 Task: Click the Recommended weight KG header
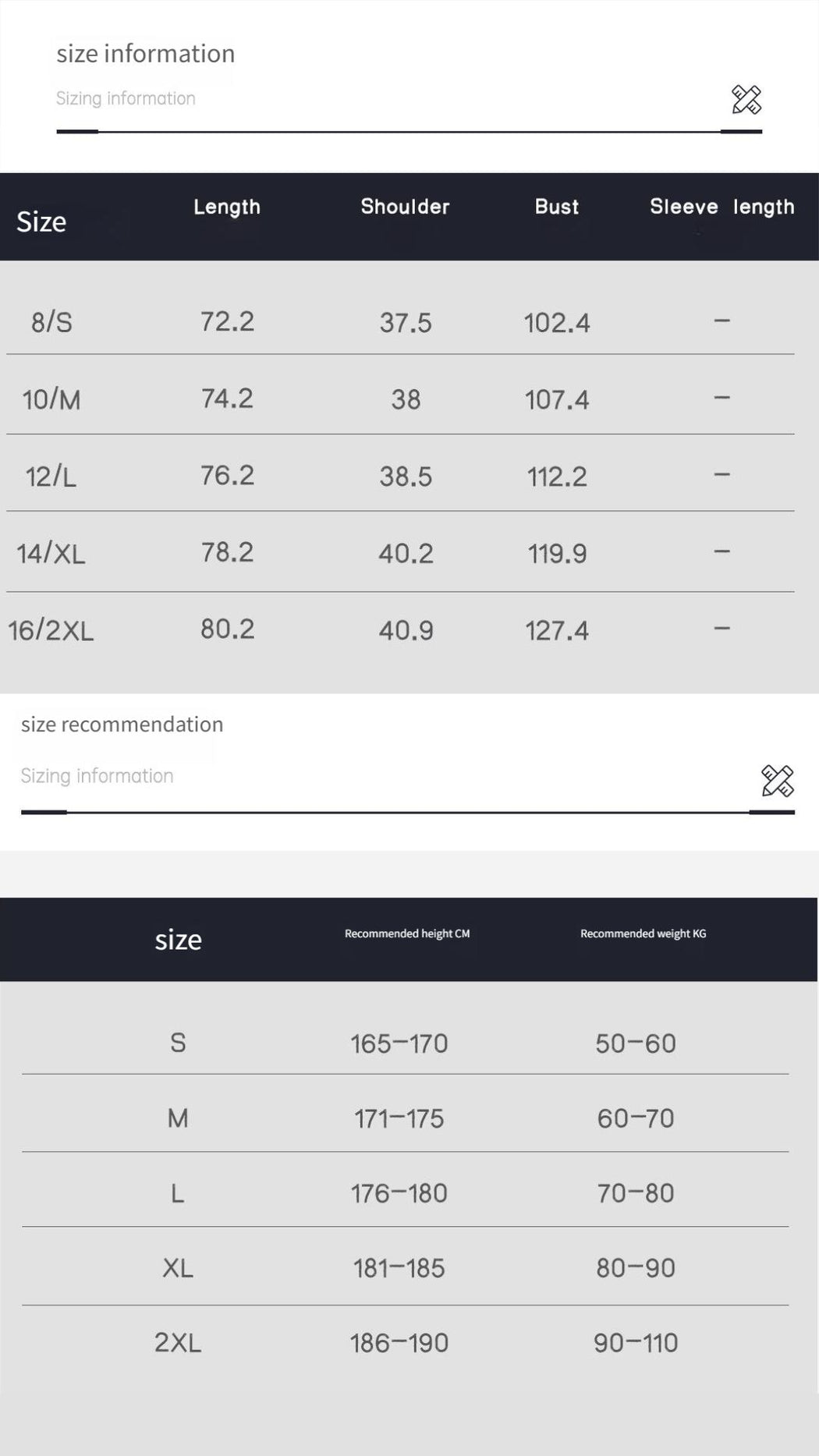pos(643,933)
